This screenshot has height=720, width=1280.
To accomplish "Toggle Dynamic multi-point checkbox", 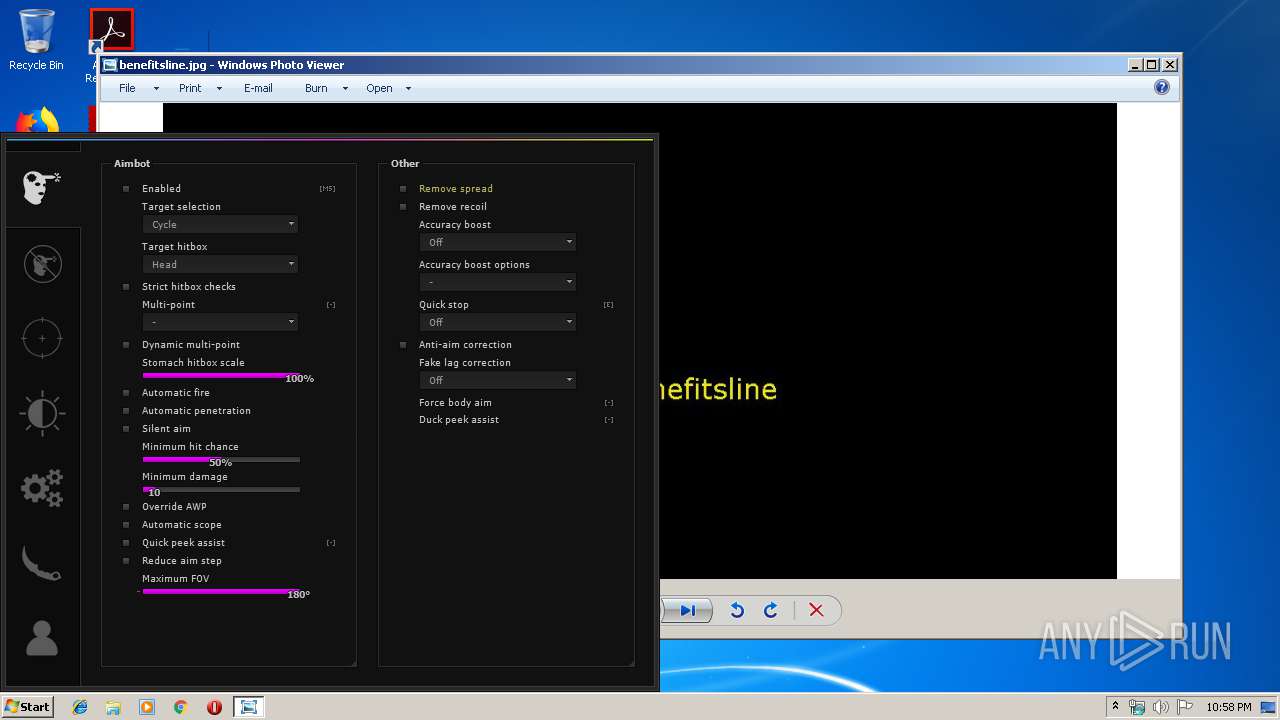I will pos(126,344).
